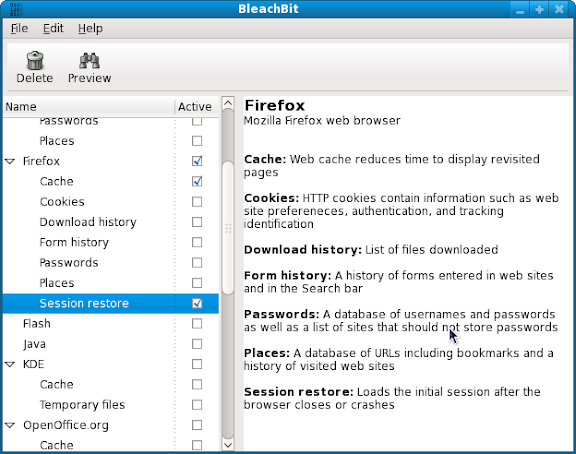Close the BleachBit window

point(559,10)
